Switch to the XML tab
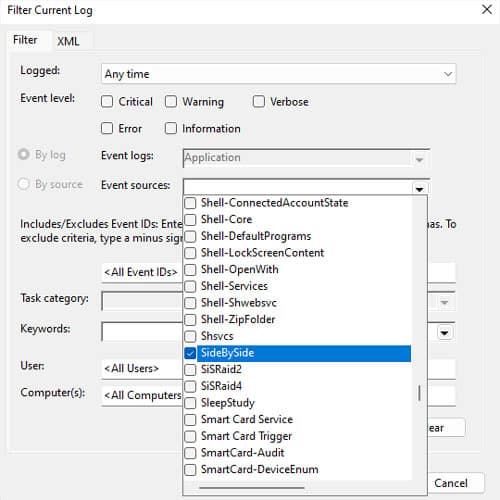500x500 pixels. click(x=68, y=41)
